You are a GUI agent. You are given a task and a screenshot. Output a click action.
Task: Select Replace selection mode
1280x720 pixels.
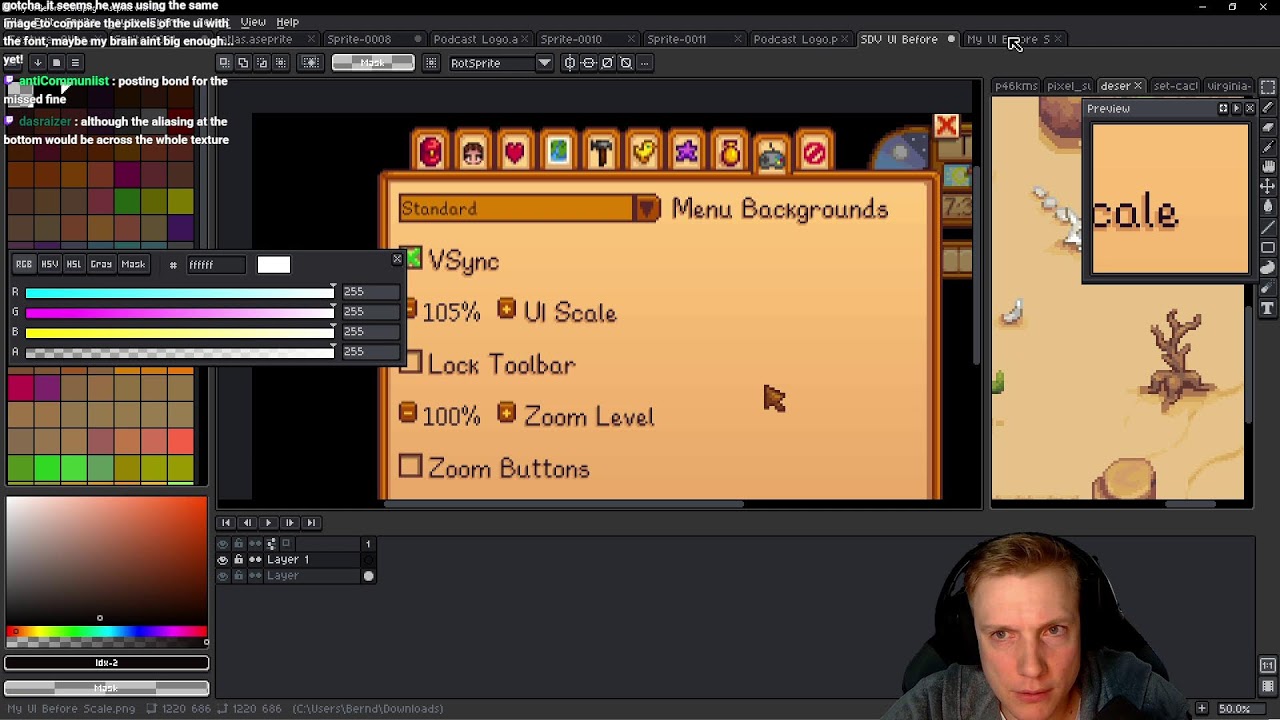tap(225, 63)
